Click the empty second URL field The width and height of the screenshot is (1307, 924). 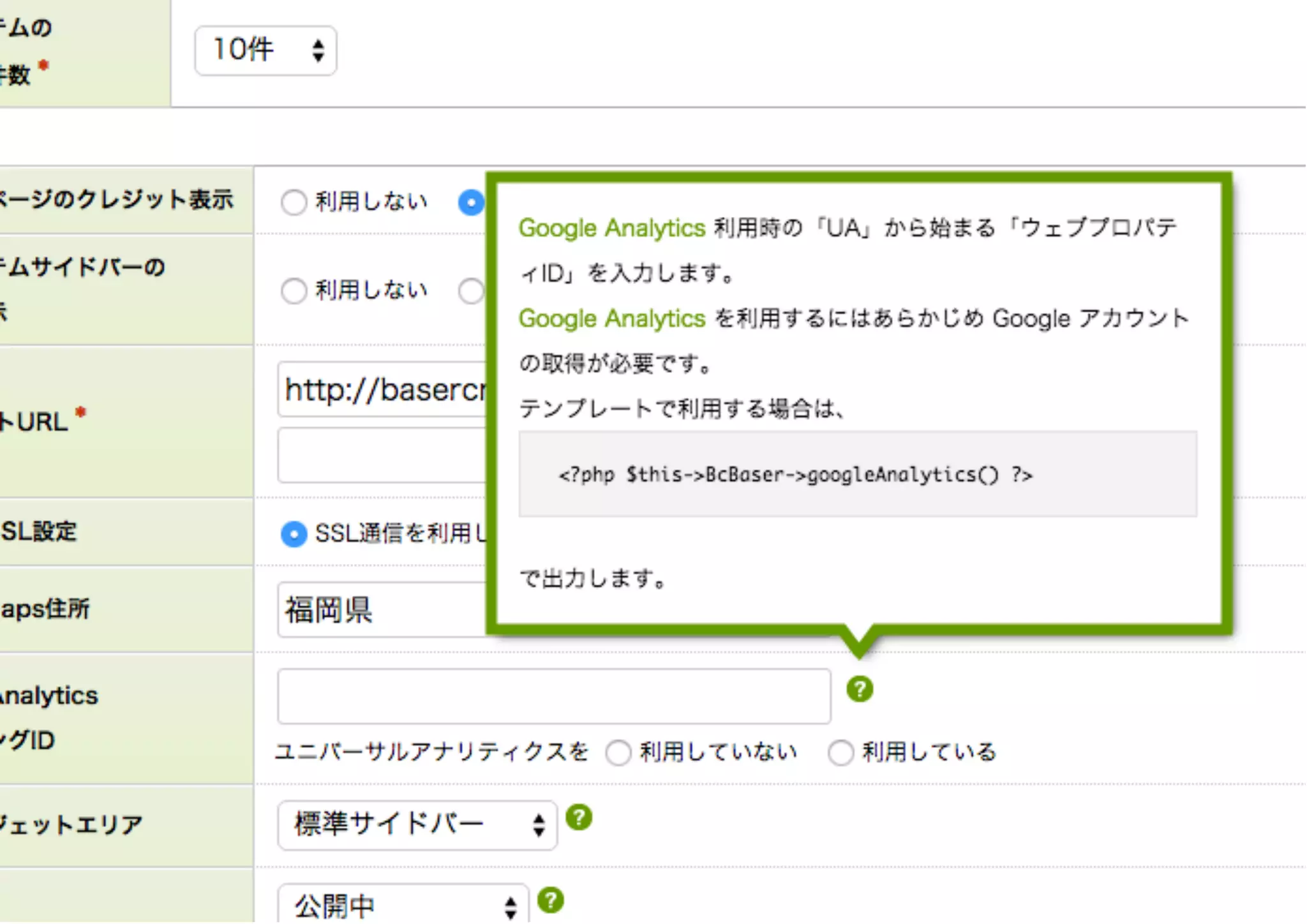[382, 455]
